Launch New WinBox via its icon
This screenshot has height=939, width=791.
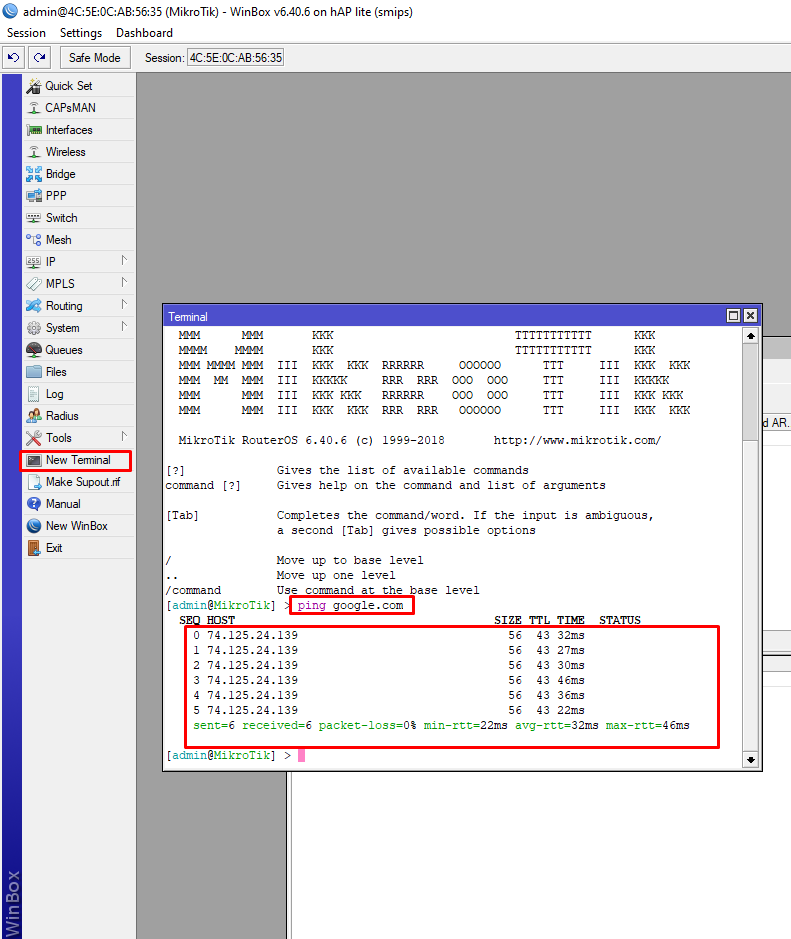(x=34, y=526)
